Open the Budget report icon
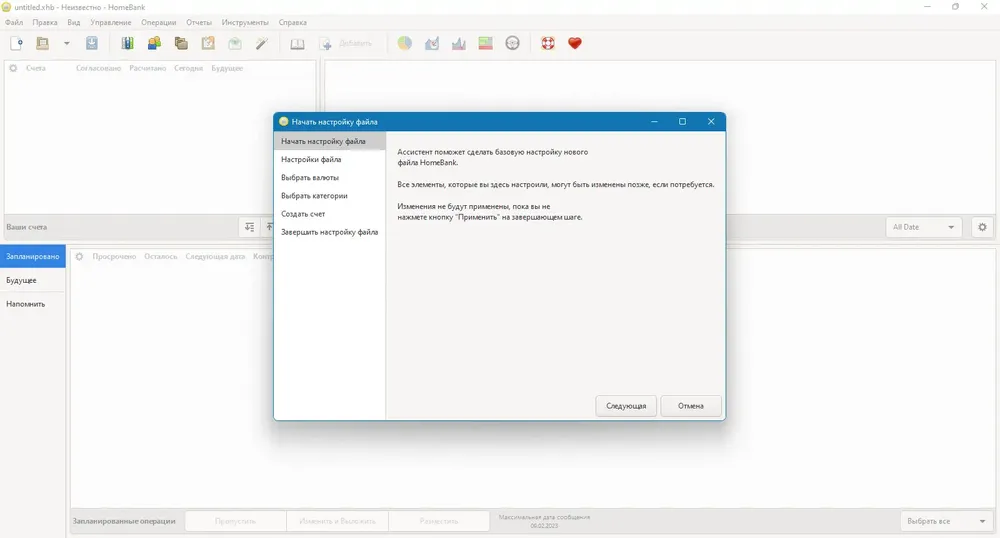The image size is (1000, 538). (x=485, y=43)
